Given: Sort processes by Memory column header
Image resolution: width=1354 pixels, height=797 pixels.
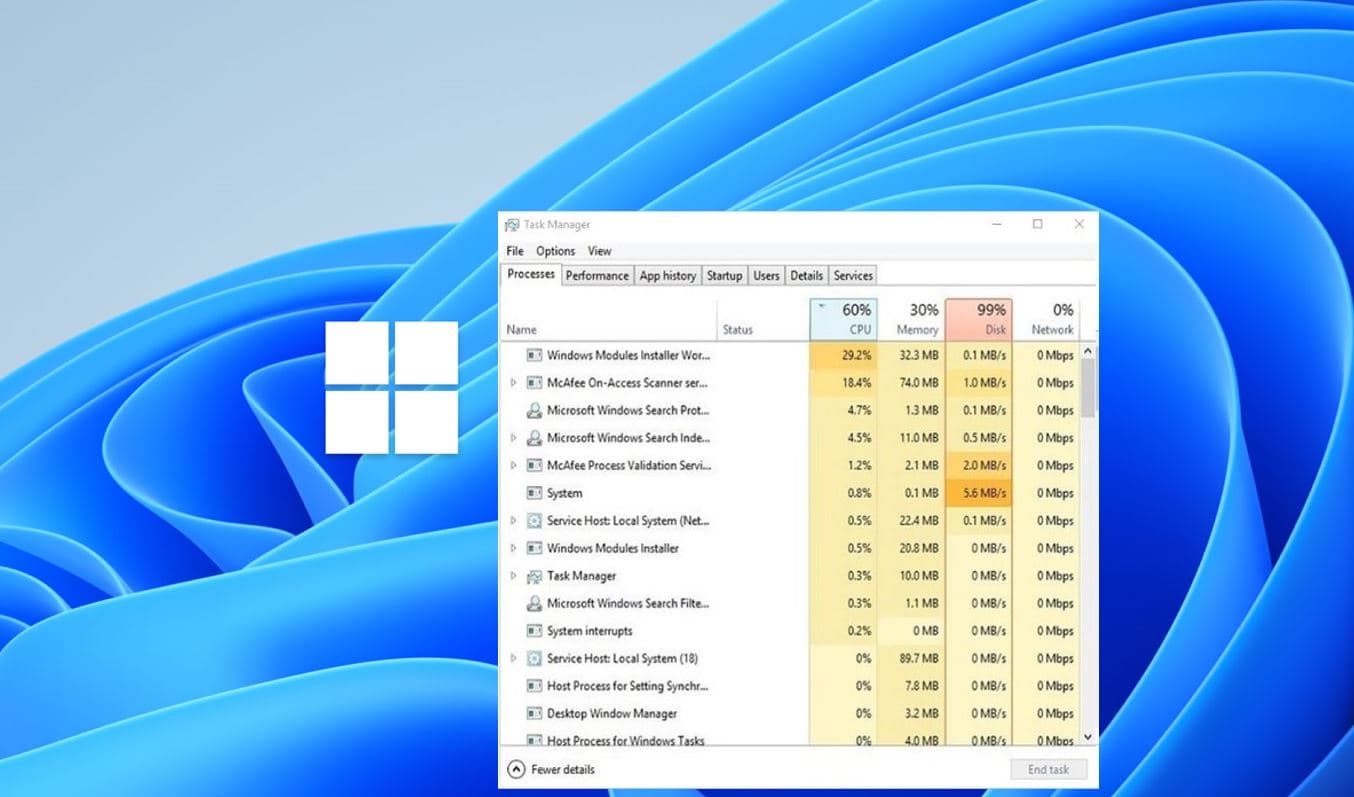Looking at the screenshot, I should pos(911,319).
